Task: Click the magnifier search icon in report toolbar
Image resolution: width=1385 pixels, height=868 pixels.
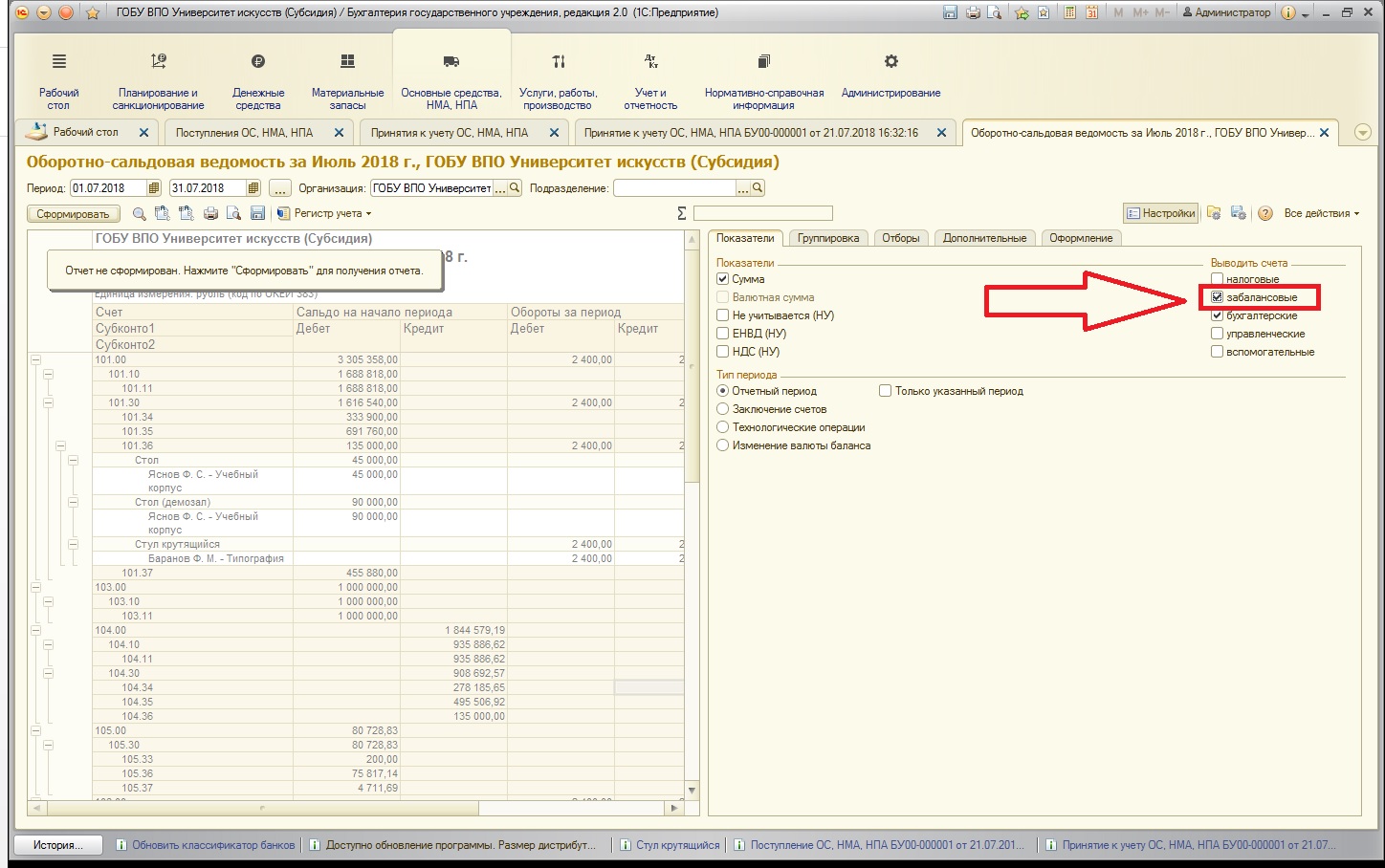Action: pos(140,213)
